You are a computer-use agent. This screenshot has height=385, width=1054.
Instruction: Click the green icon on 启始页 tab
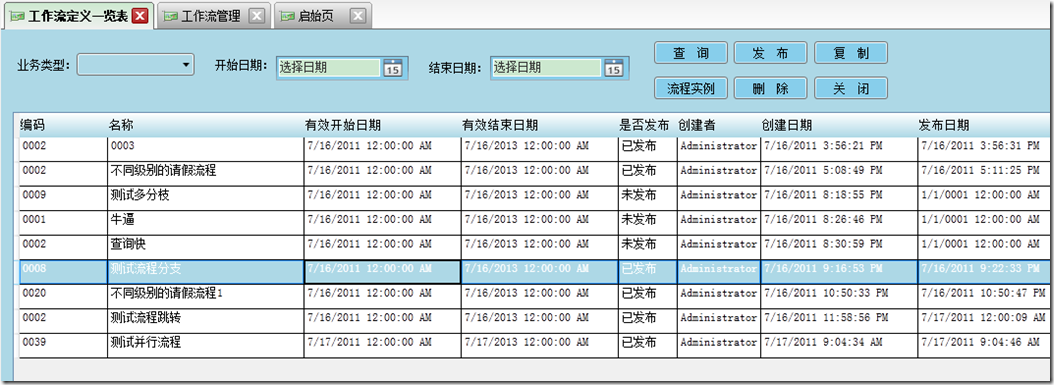click(288, 17)
